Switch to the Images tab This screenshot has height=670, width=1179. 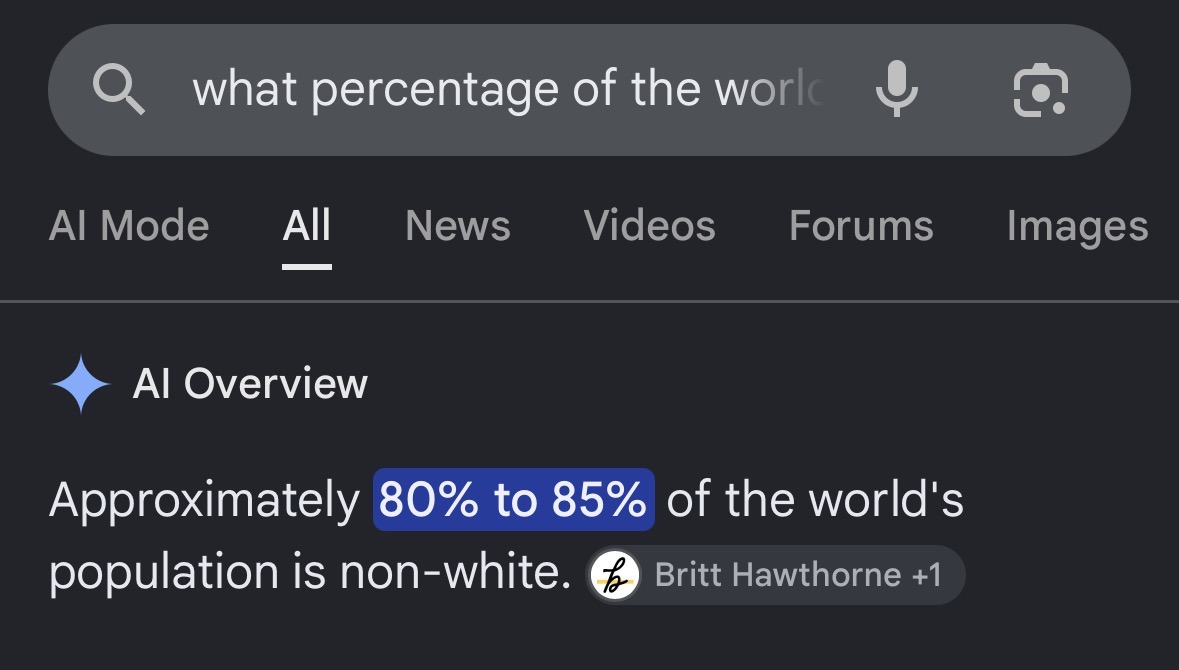(1077, 226)
